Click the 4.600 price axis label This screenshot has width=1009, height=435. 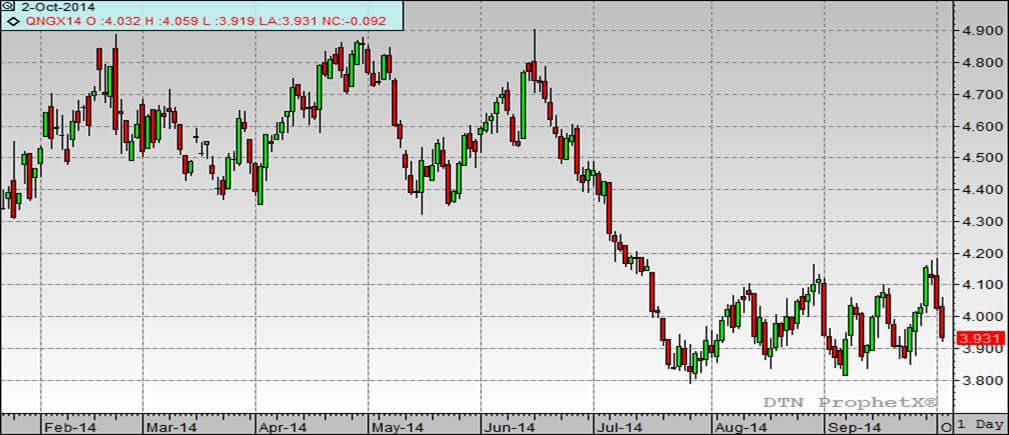981,126
